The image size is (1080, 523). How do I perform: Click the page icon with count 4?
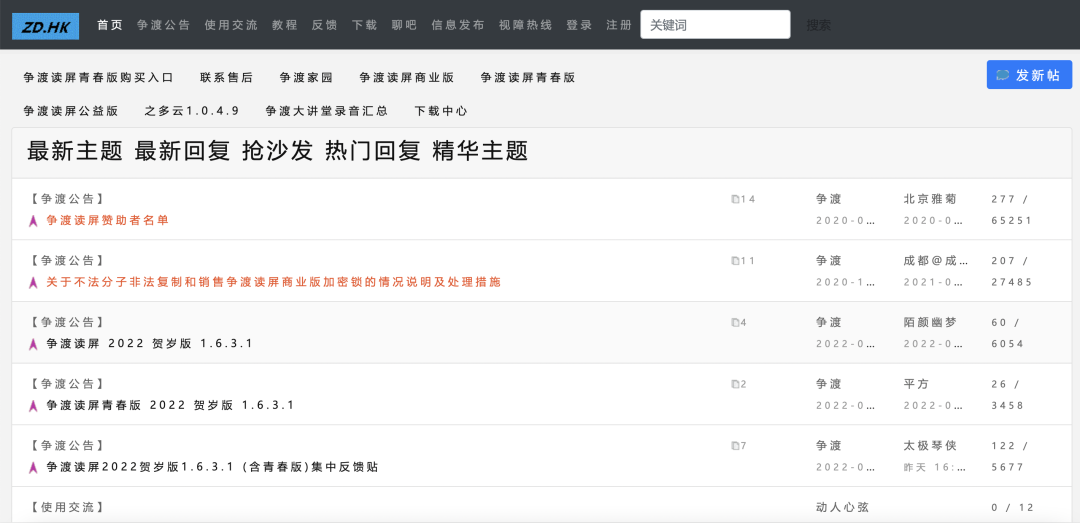[x=735, y=322]
